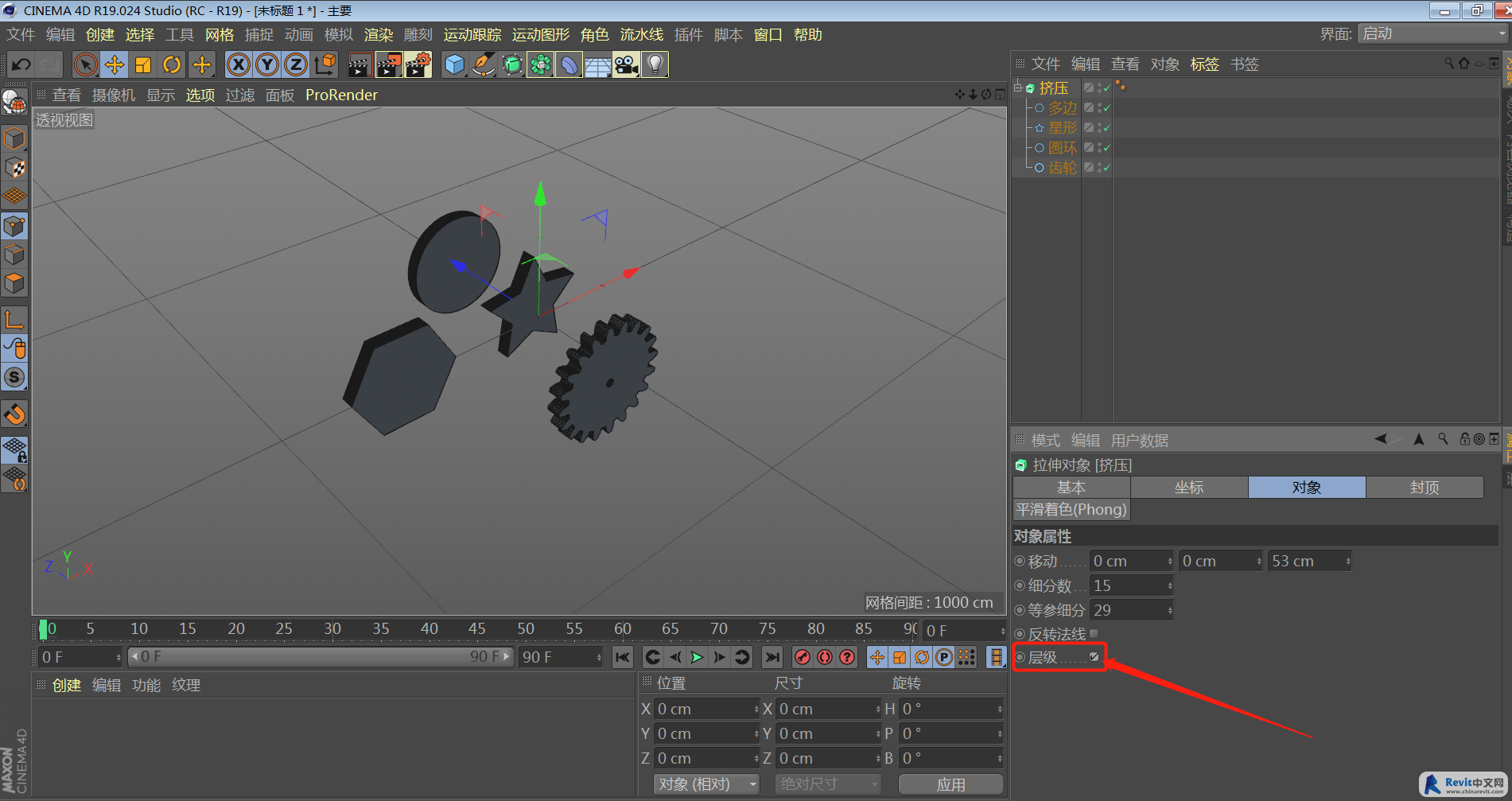
Task: Toggle the 反转法线 checkbox
Action: tap(1094, 634)
